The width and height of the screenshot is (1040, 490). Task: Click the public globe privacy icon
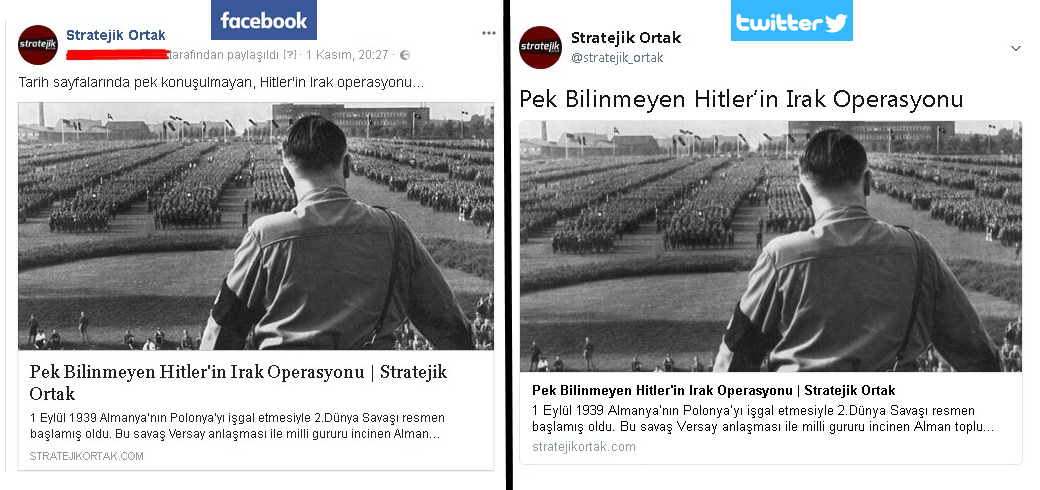[405, 55]
